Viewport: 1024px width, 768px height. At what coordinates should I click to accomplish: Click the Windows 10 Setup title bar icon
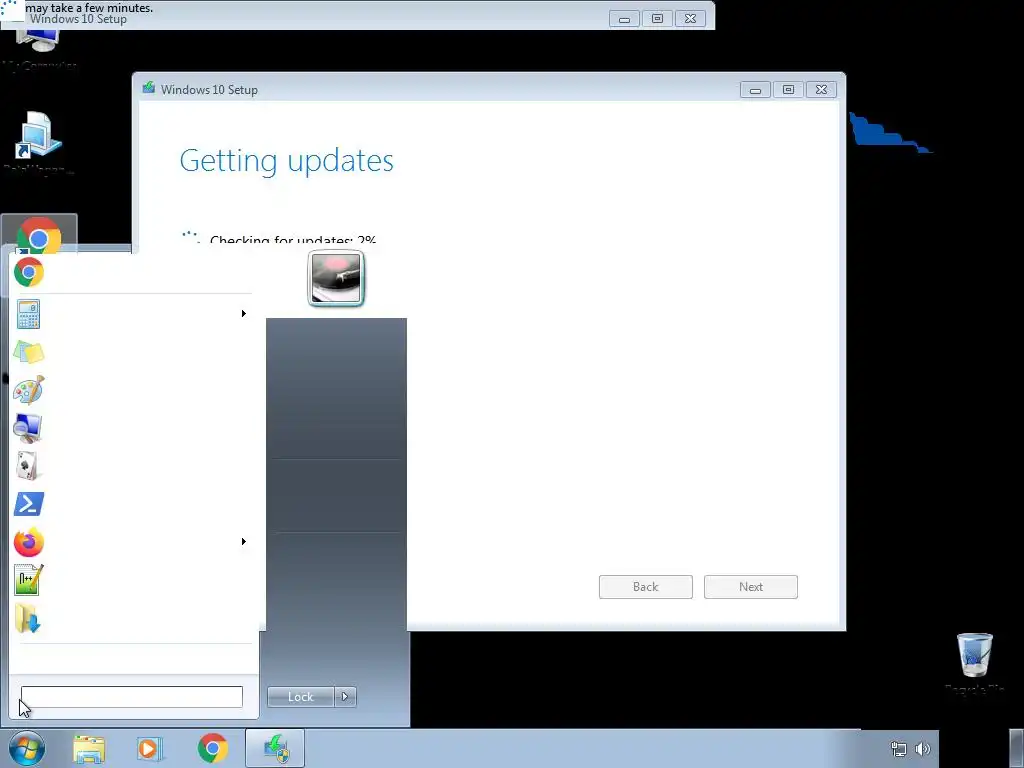click(x=149, y=88)
